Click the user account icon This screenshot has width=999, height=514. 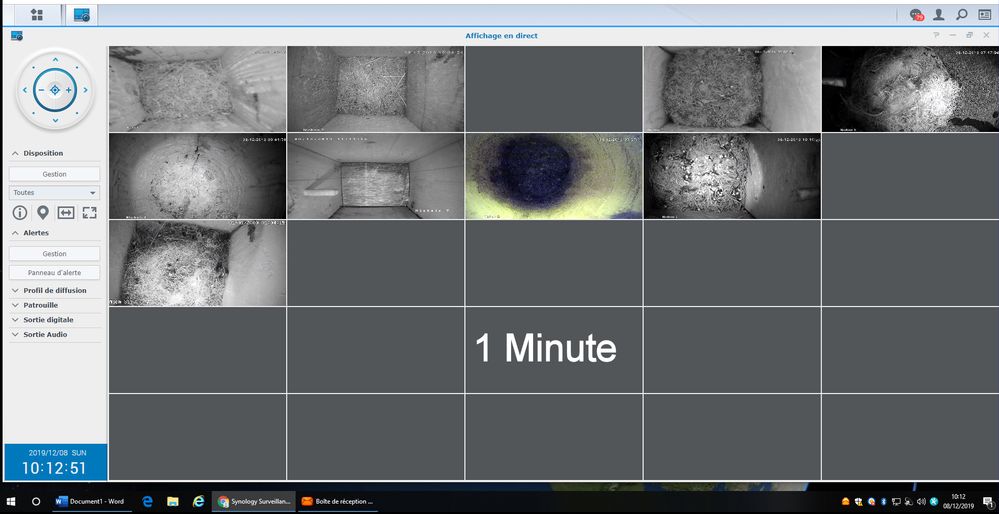(x=939, y=15)
